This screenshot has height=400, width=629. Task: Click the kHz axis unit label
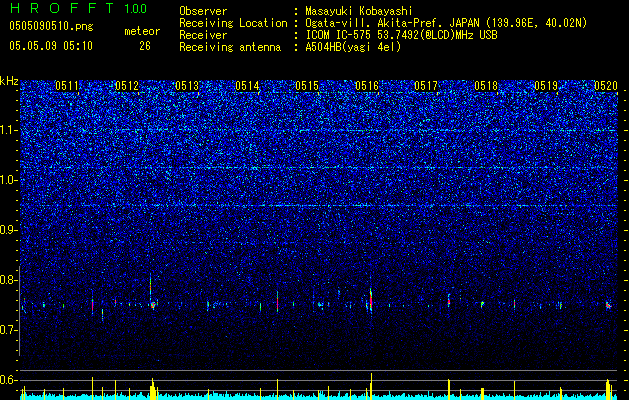tap(9, 81)
